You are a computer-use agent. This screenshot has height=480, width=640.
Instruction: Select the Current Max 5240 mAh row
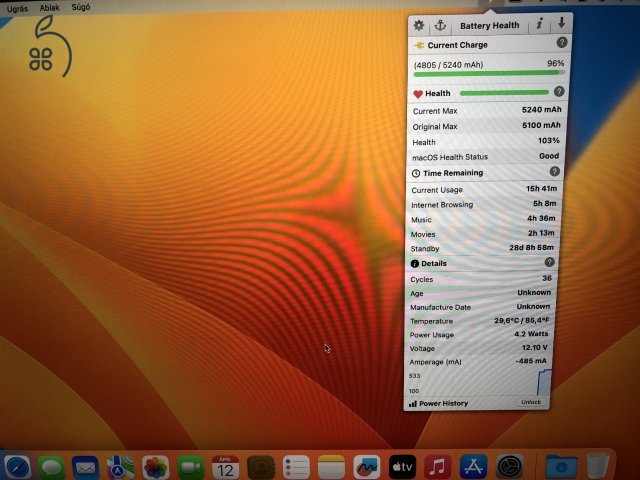487,110
